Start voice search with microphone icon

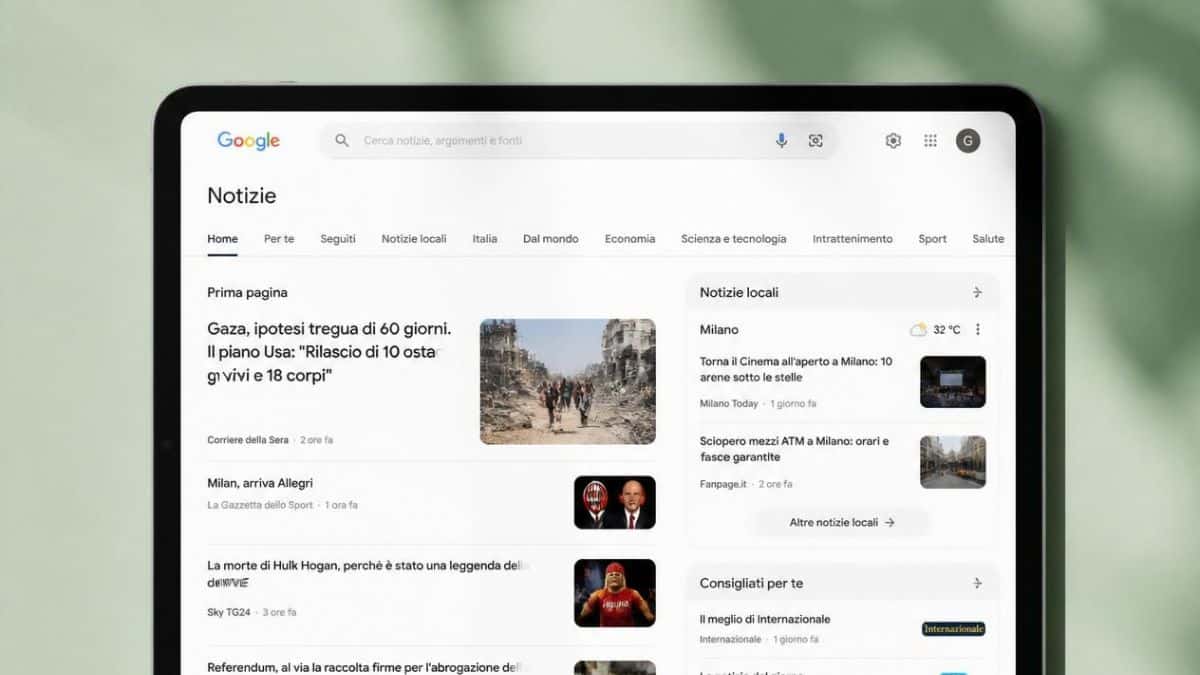click(781, 141)
